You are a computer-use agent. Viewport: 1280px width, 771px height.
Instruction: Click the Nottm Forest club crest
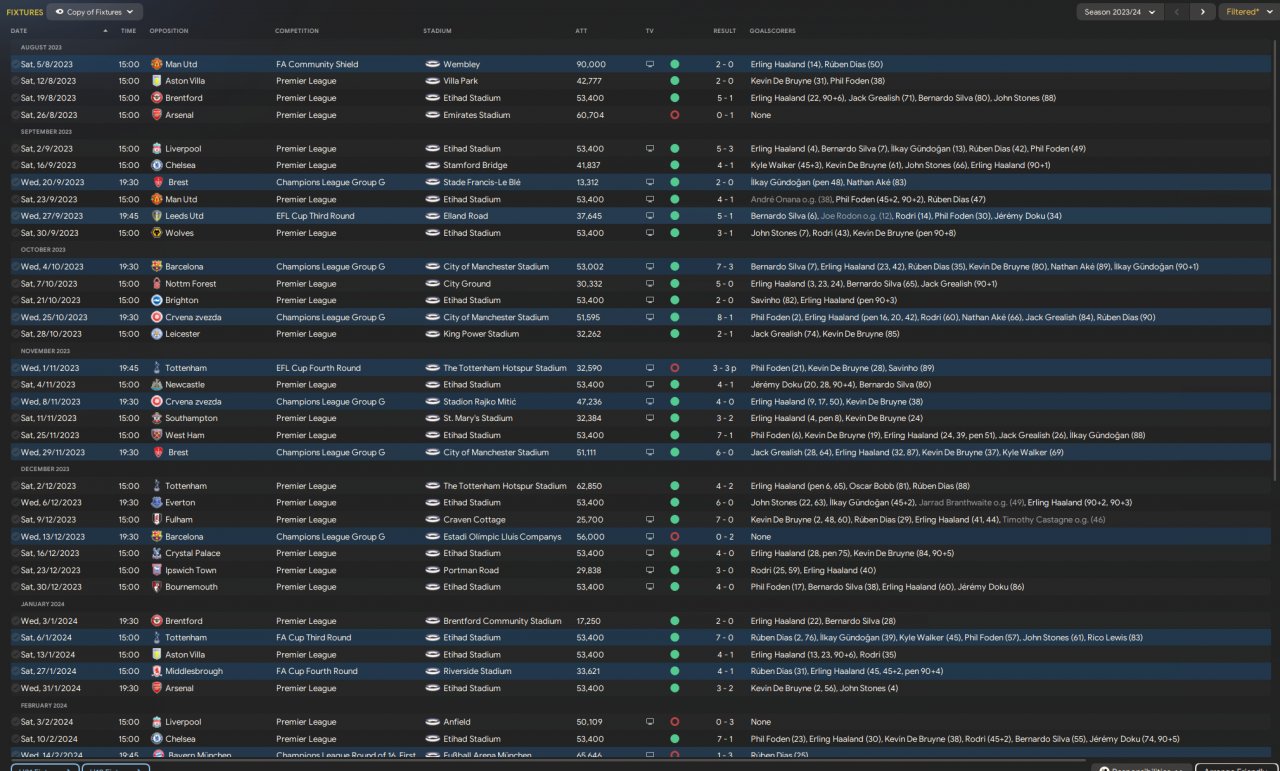[156, 284]
